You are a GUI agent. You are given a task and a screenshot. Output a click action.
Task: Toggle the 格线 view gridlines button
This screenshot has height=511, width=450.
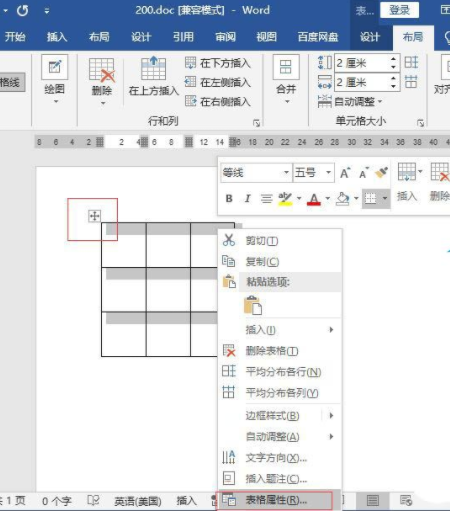(x=12, y=82)
